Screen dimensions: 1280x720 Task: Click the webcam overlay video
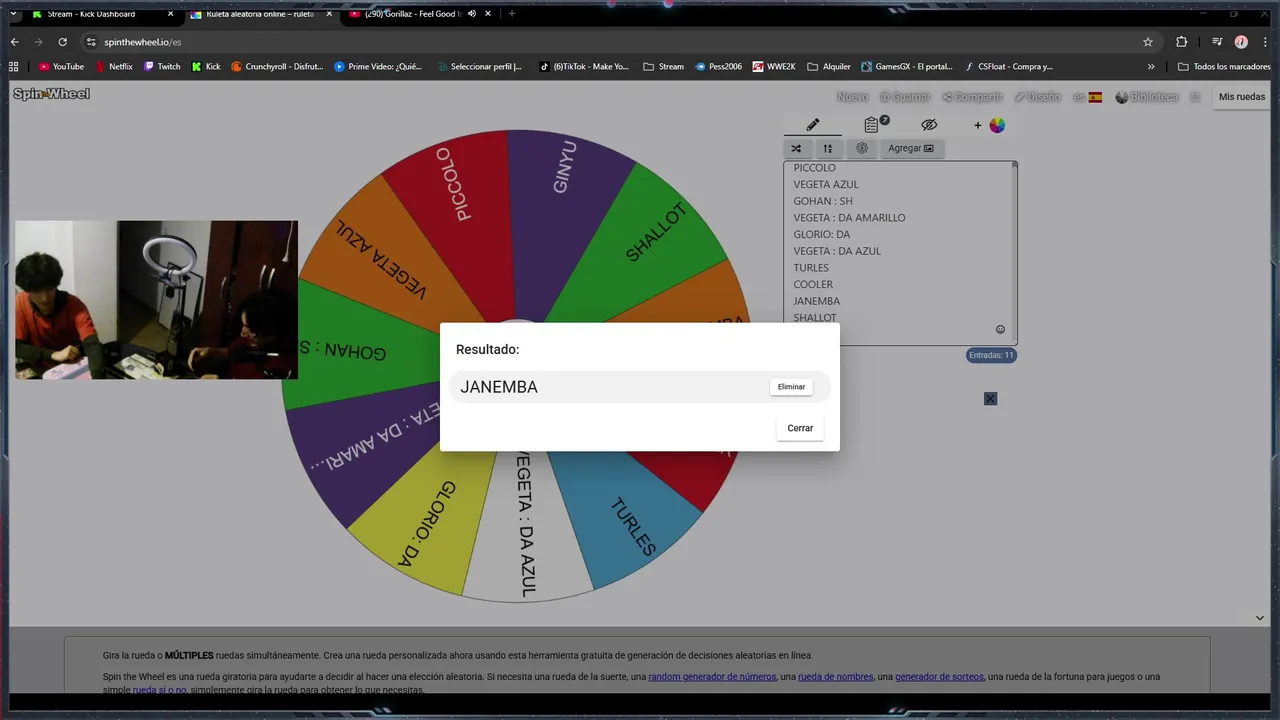point(156,300)
